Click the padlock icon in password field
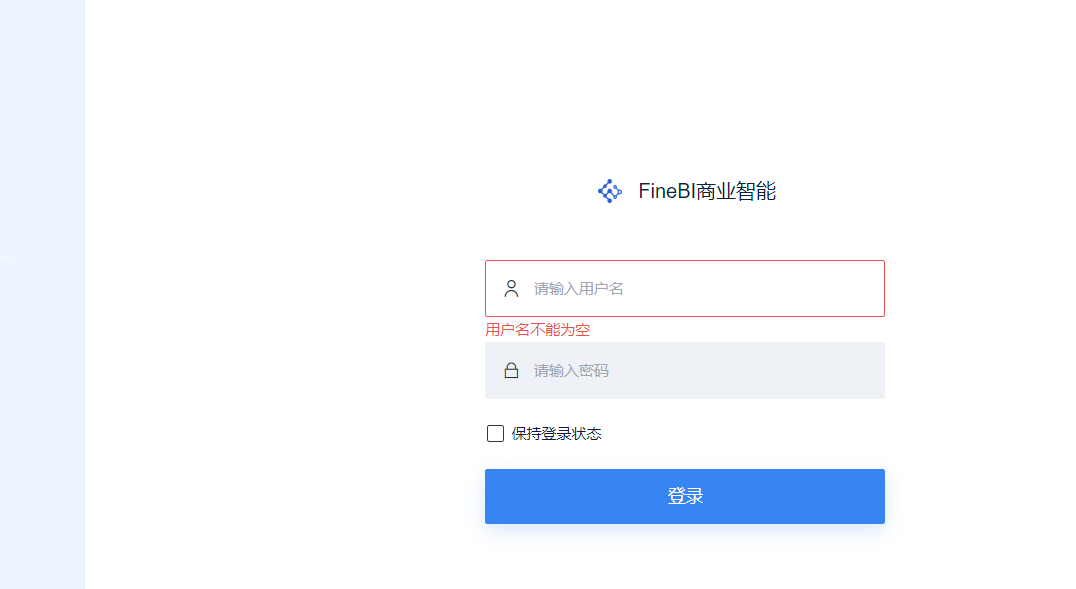 (511, 371)
